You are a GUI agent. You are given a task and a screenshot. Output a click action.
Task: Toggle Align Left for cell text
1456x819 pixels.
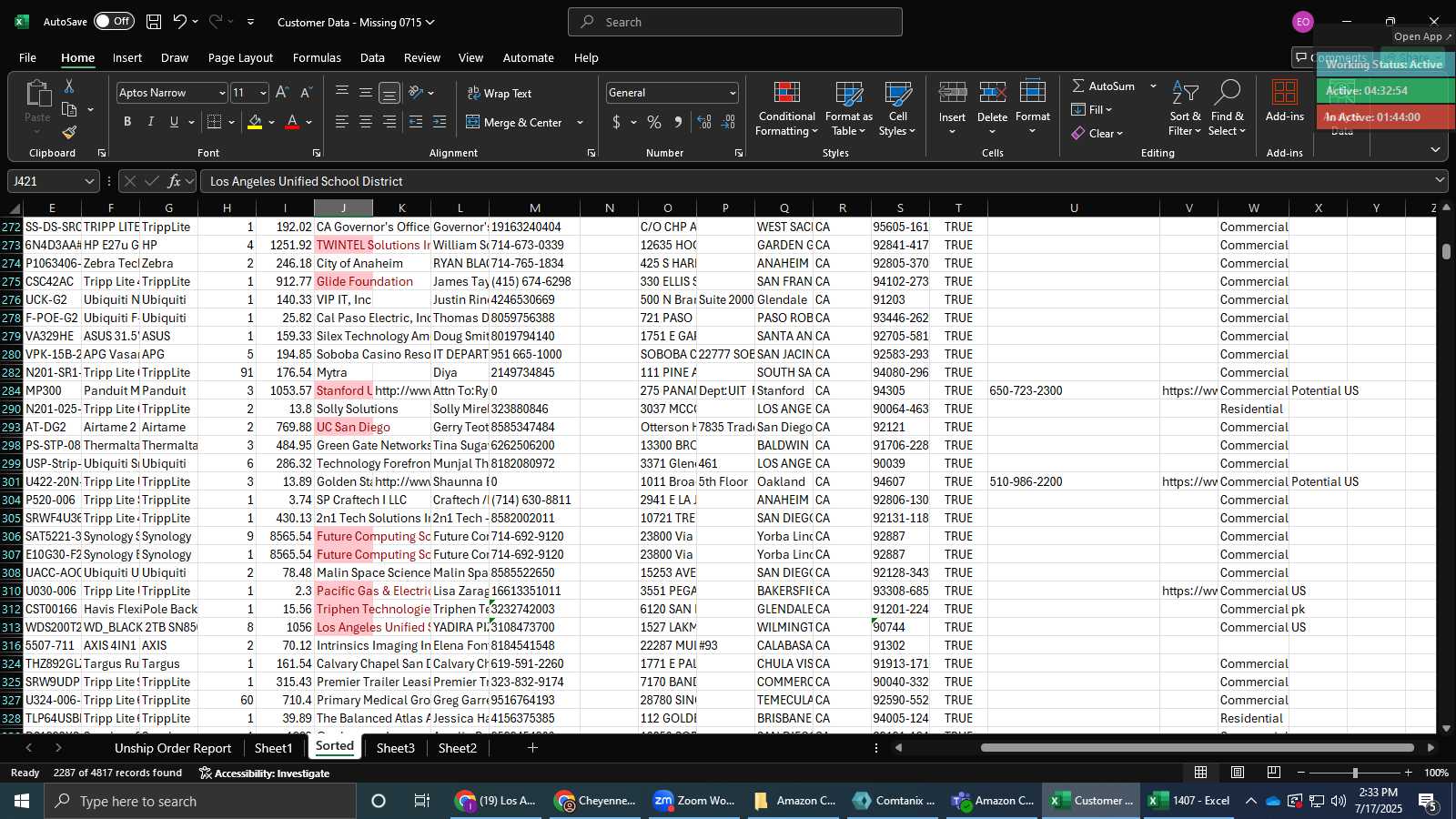[342, 122]
